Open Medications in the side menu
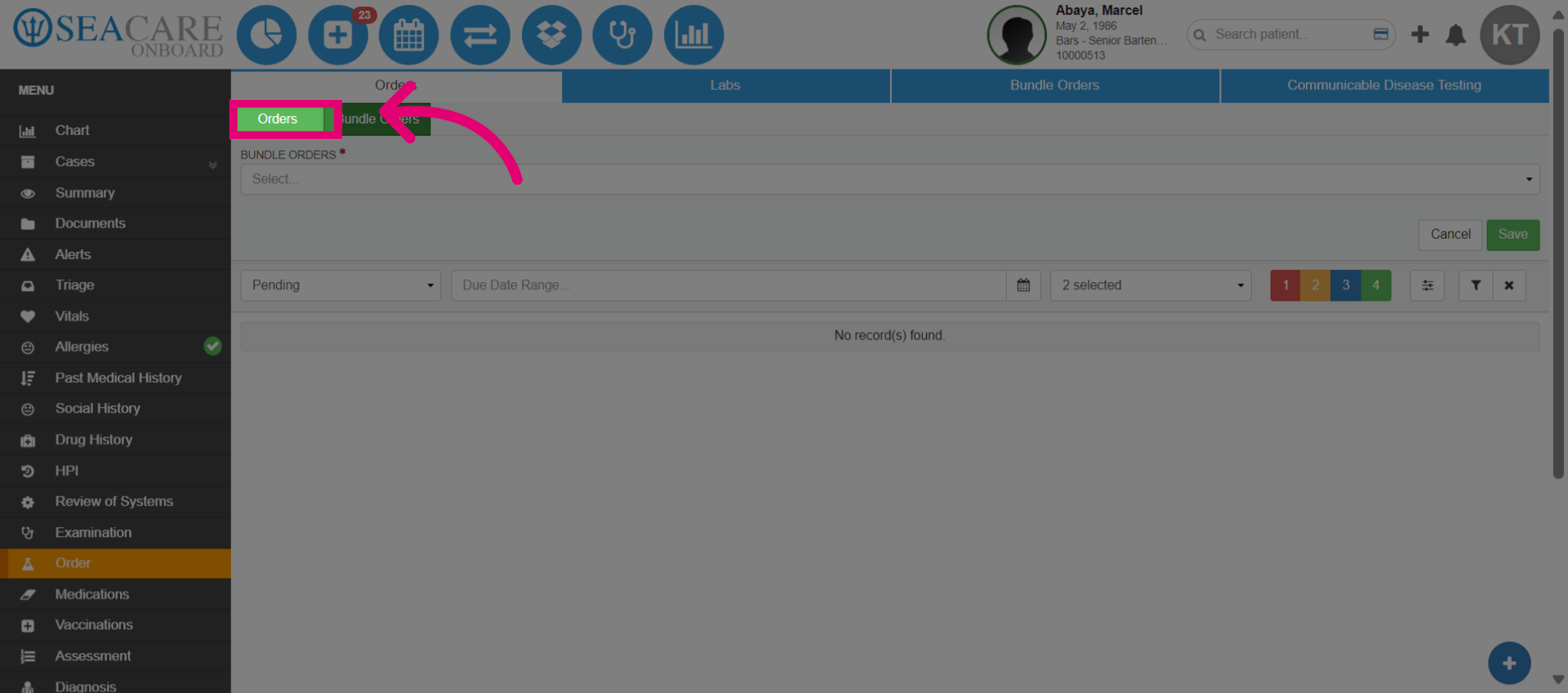 pyautogui.click(x=115, y=594)
